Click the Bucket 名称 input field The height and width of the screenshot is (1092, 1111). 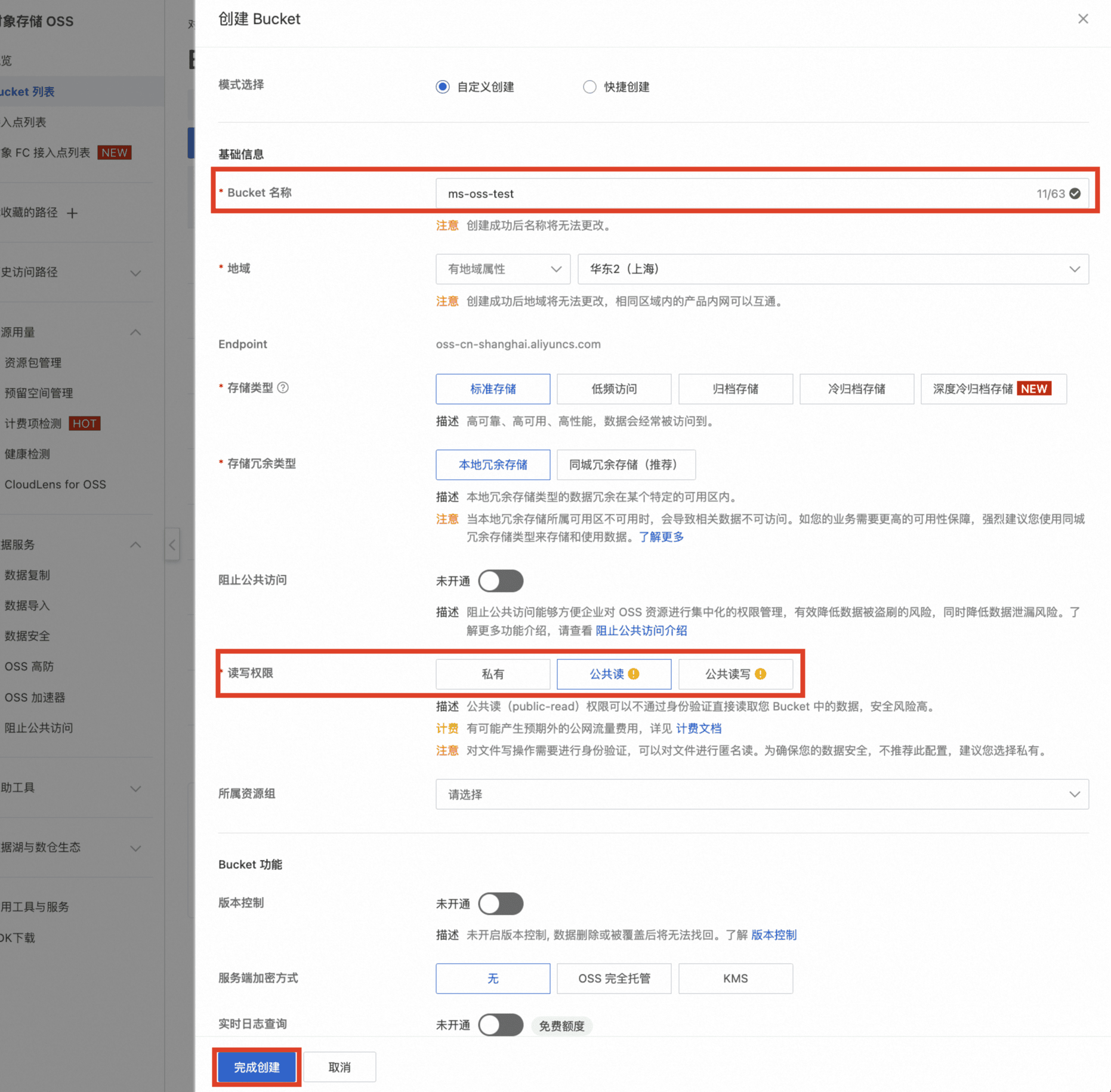coord(762,193)
